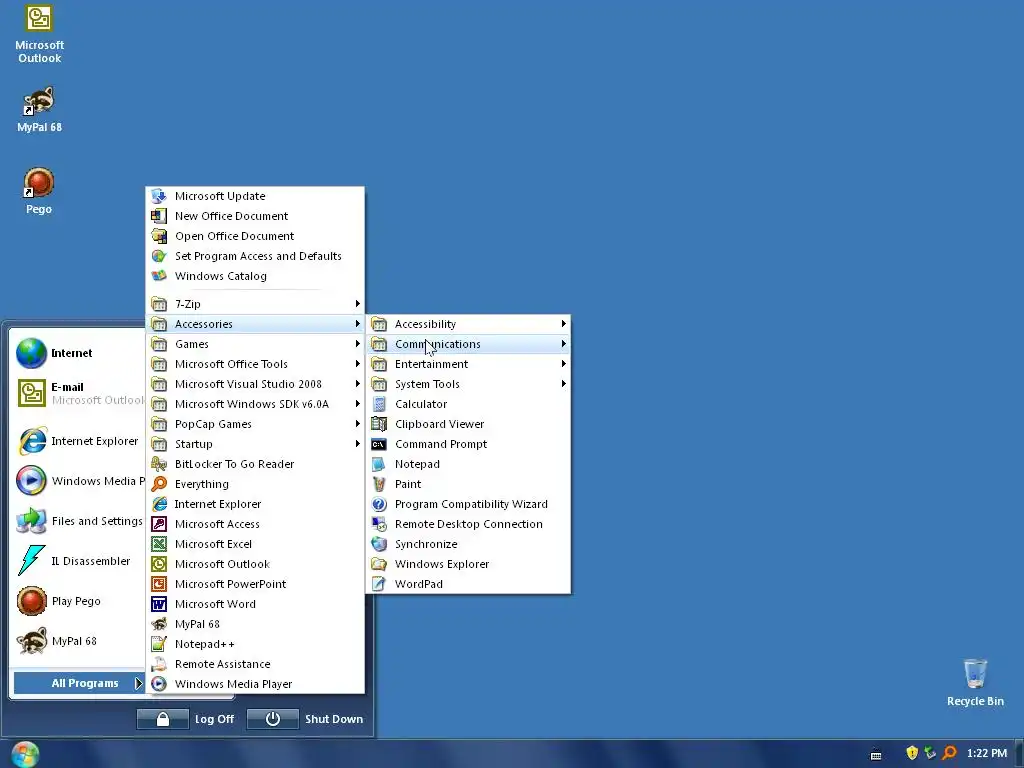
Task: Click the Windows Start orb
Action: pyautogui.click(x=25, y=754)
